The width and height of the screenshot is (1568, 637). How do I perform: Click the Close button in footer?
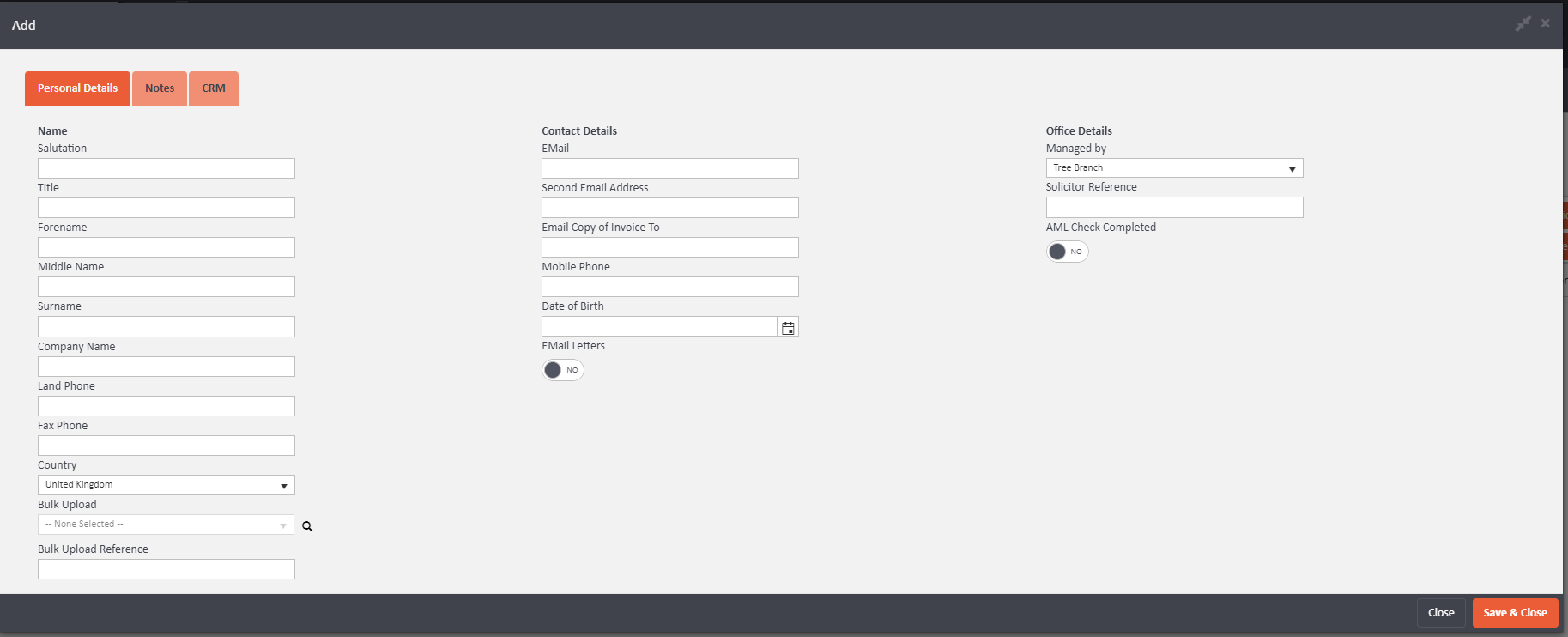(x=1440, y=613)
